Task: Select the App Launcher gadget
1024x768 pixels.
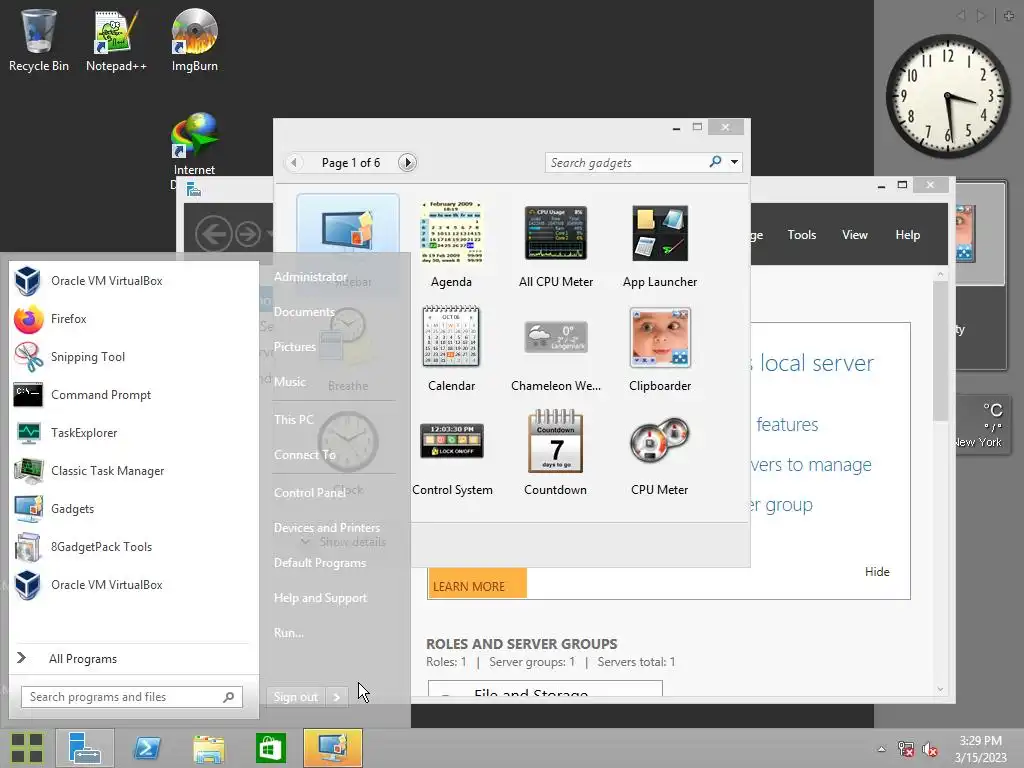Action: (x=660, y=245)
